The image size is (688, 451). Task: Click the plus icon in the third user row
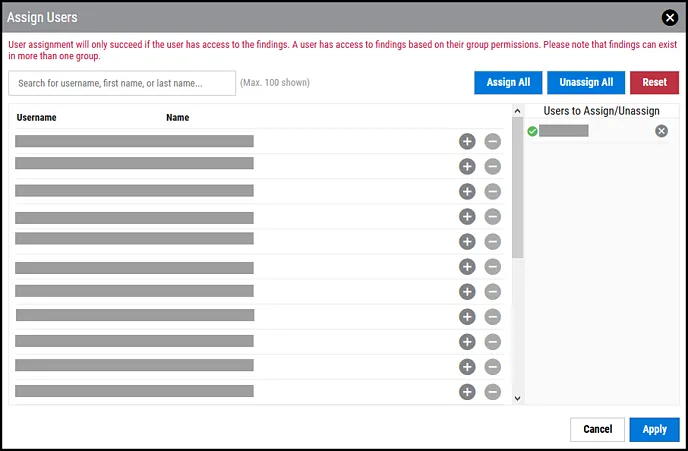pyautogui.click(x=467, y=191)
